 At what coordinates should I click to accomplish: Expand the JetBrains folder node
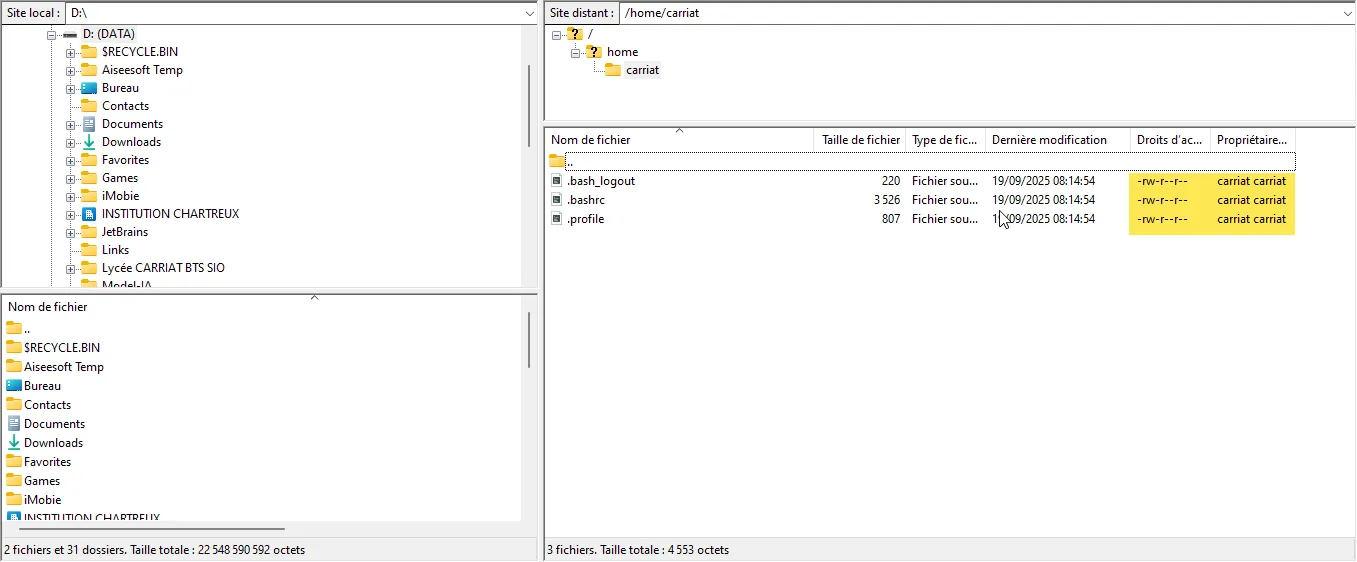point(71,232)
